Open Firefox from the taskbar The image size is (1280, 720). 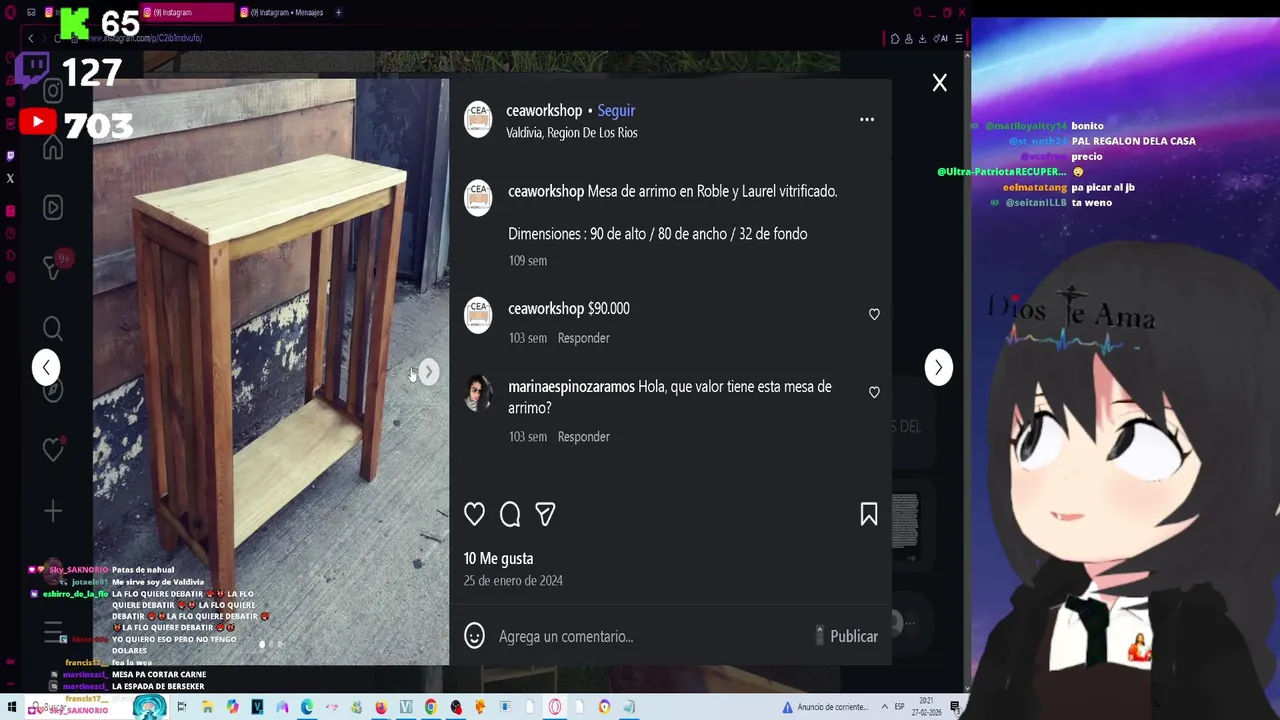[381, 707]
